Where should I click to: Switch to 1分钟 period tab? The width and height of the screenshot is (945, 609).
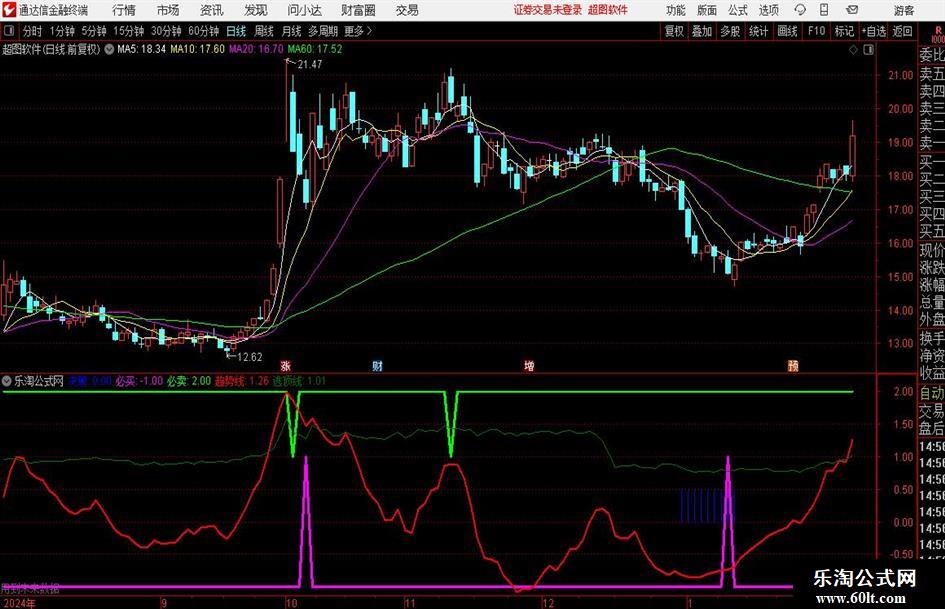pos(62,31)
